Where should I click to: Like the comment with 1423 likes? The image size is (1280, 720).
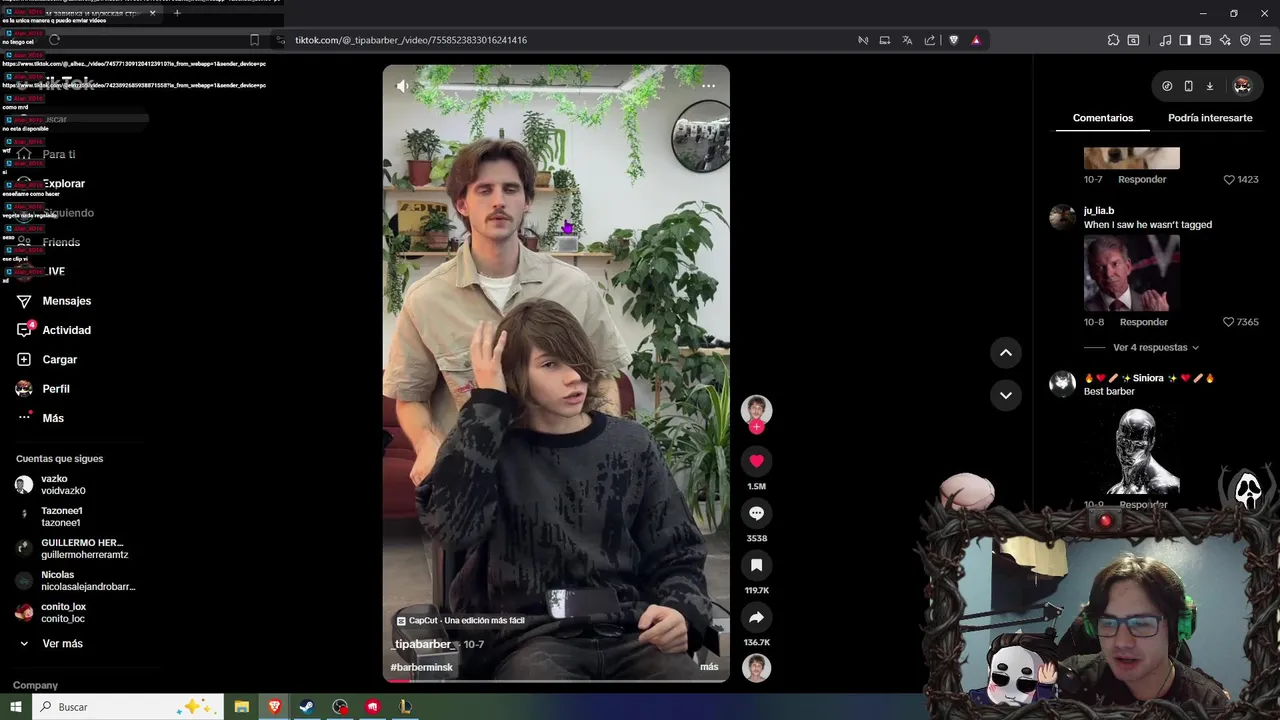(x=1229, y=180)
